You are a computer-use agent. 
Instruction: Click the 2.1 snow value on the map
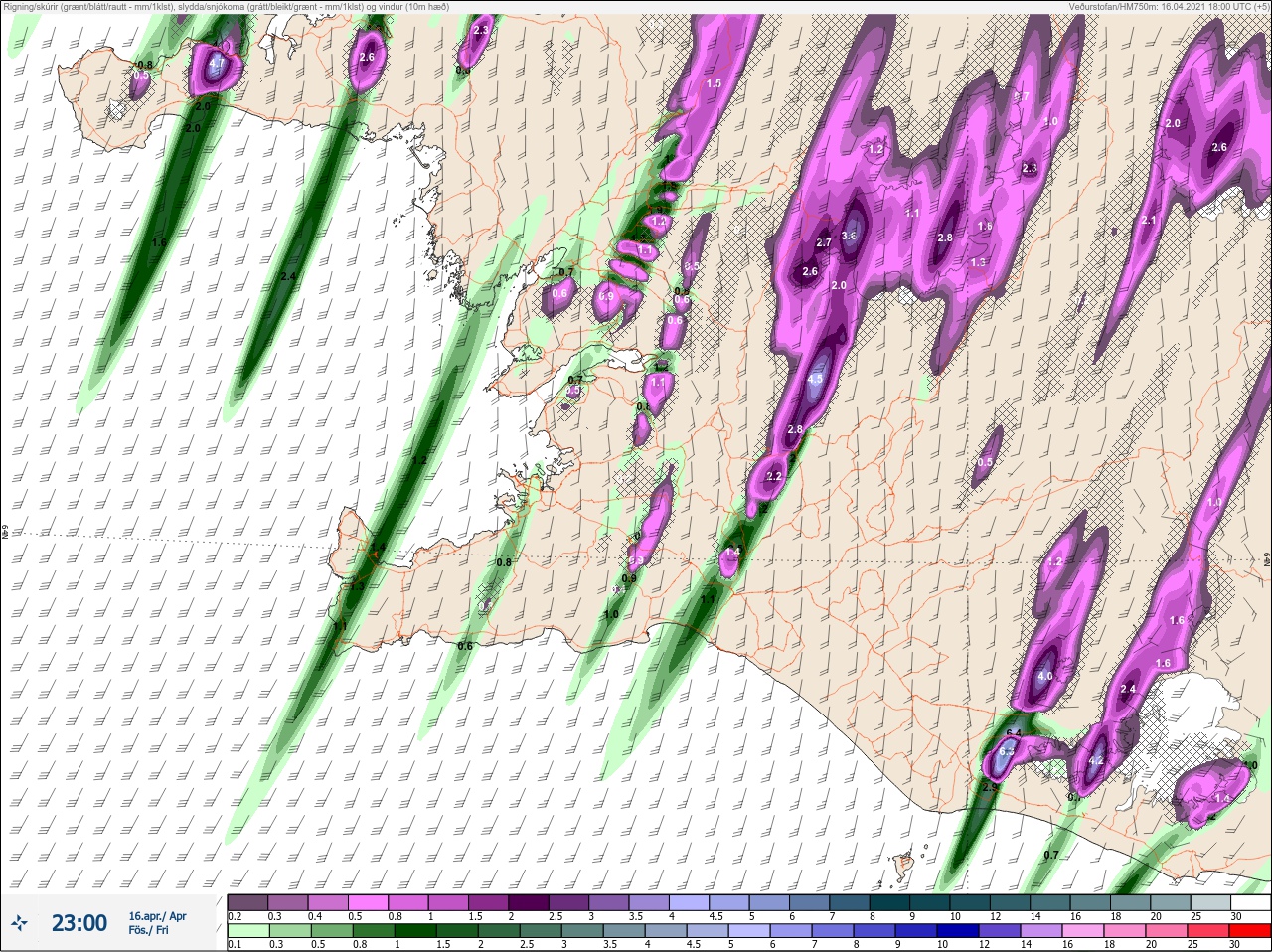pyautogui.click(x=1149, y=221)
